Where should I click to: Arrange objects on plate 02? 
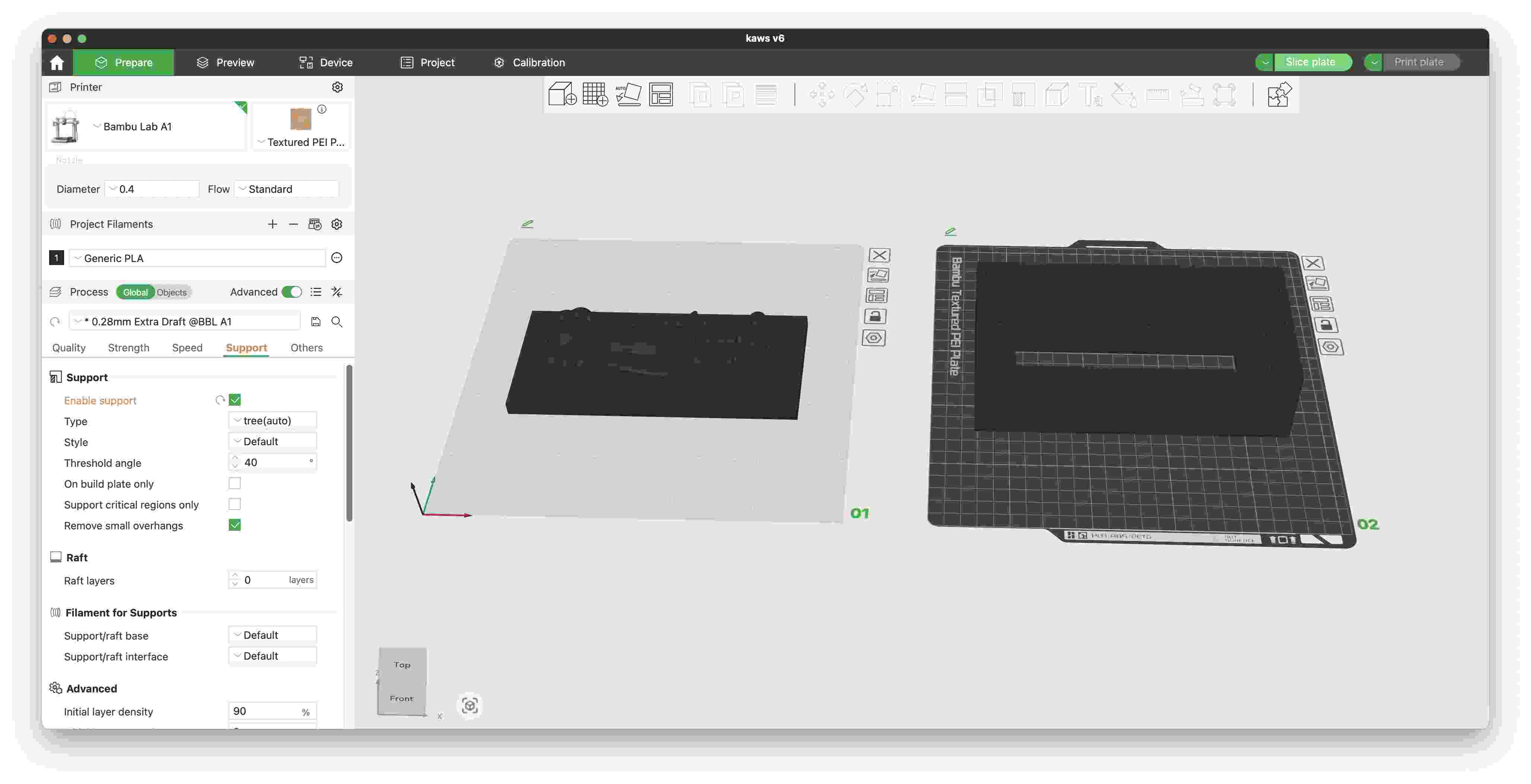click(x=1321, y=304)
